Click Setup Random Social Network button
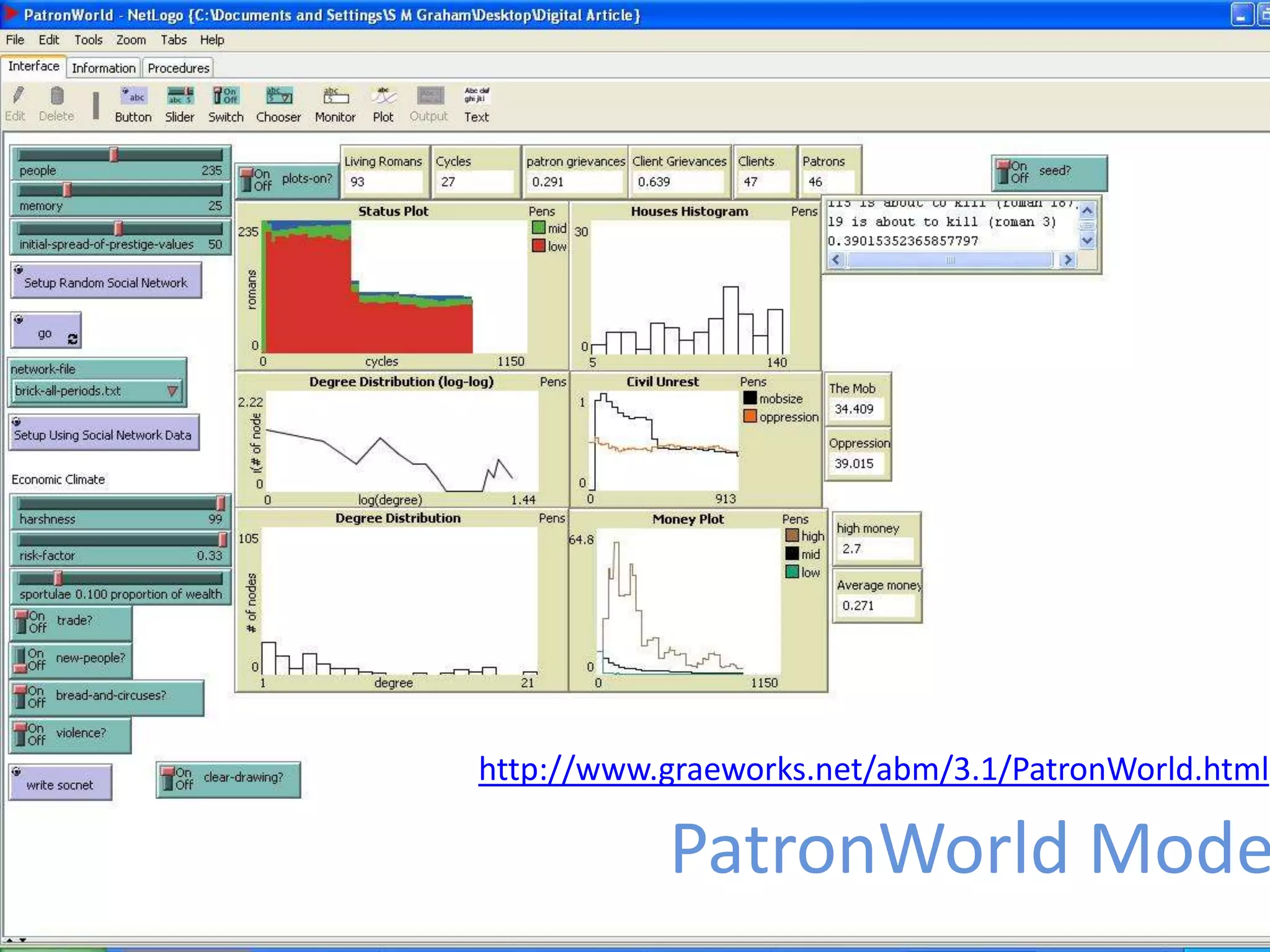The height and width of the screenshot is (952, 1270). [x=106, y=281]
